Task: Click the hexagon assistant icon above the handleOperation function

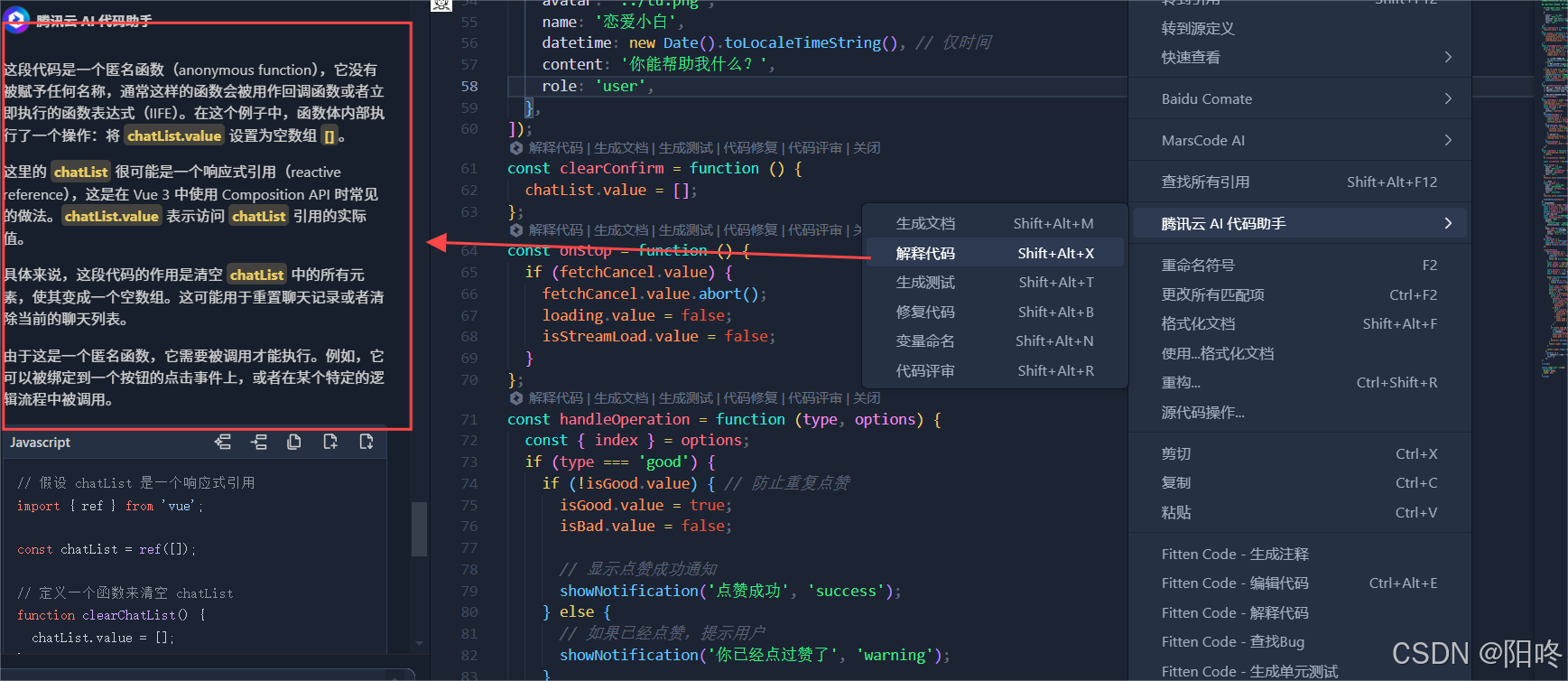Action: [x=516, y=397]
